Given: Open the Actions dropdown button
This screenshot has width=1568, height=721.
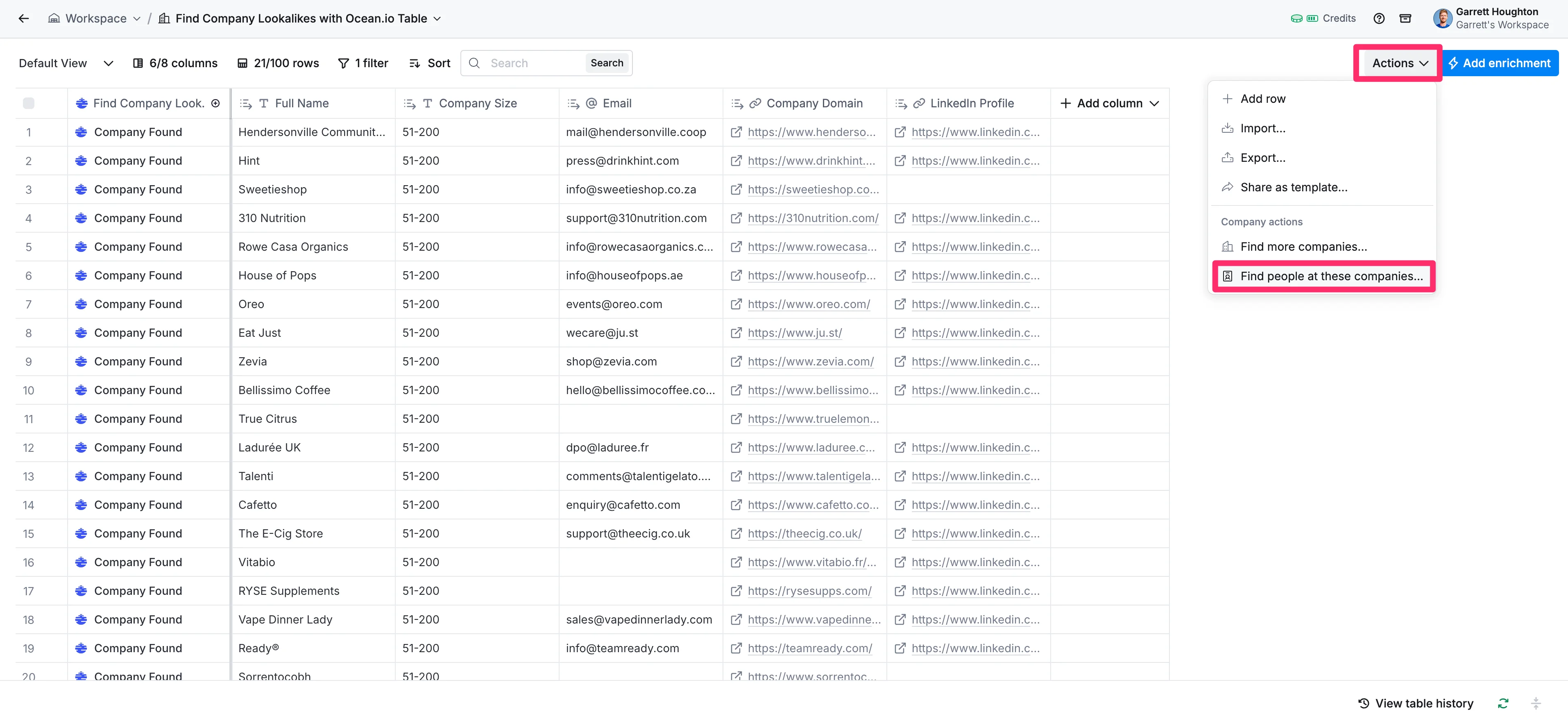Looking at the screenshot, I should click(1399, 63).
